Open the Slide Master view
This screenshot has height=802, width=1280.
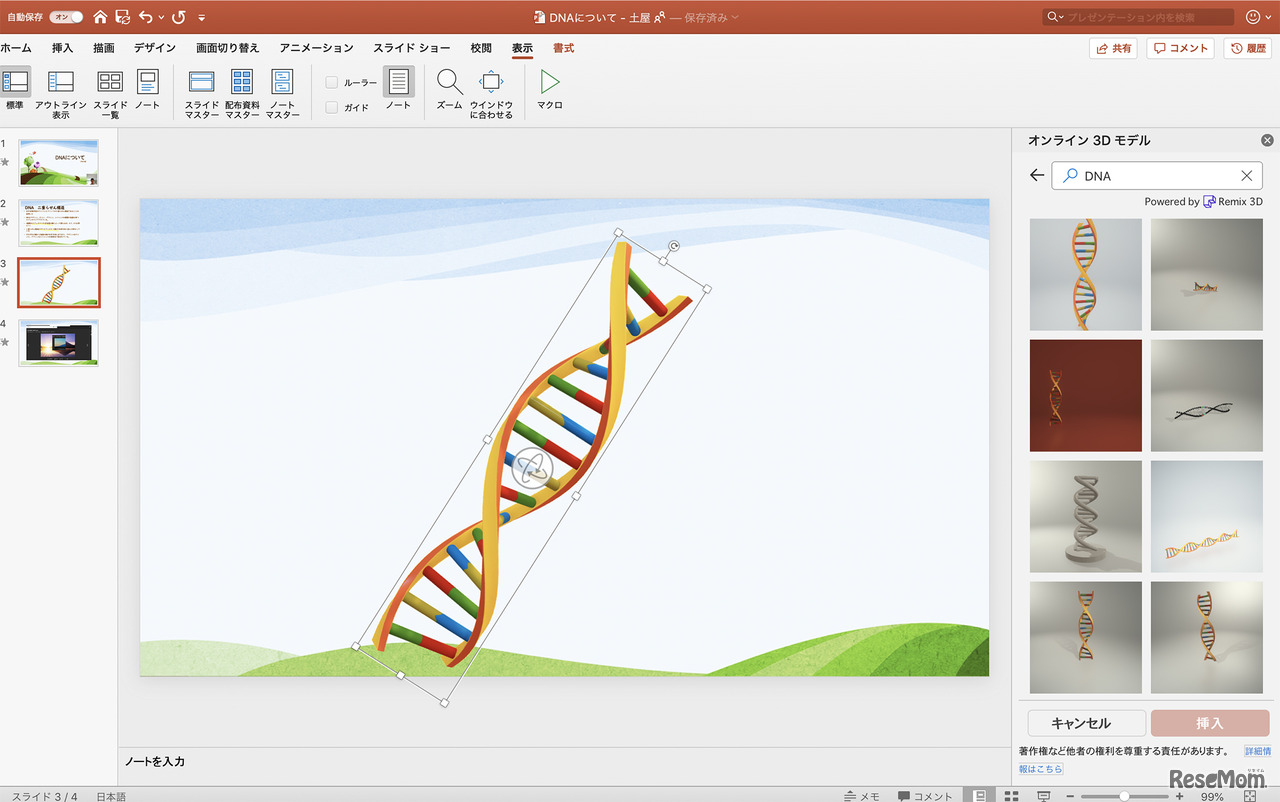tap(201, 93)
